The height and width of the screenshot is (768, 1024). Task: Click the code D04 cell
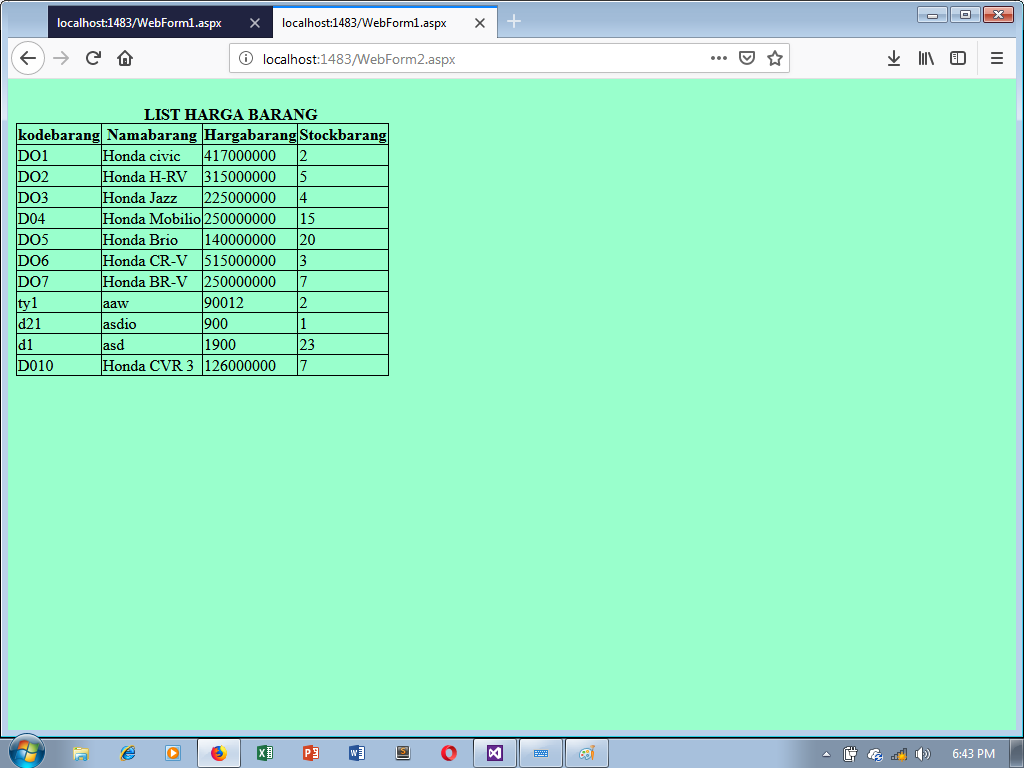click(59, 218)
